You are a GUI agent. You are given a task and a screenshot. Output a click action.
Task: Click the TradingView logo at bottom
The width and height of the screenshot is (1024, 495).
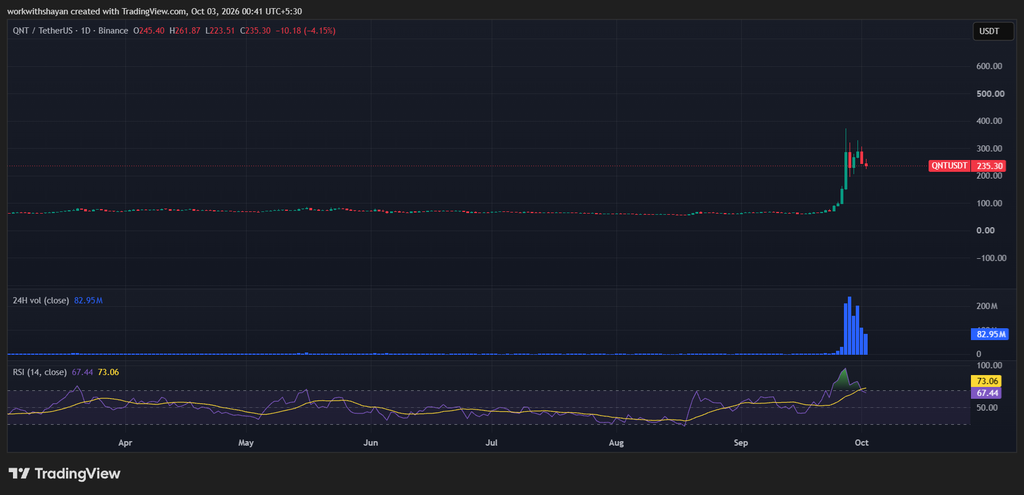tap(65, 473)
